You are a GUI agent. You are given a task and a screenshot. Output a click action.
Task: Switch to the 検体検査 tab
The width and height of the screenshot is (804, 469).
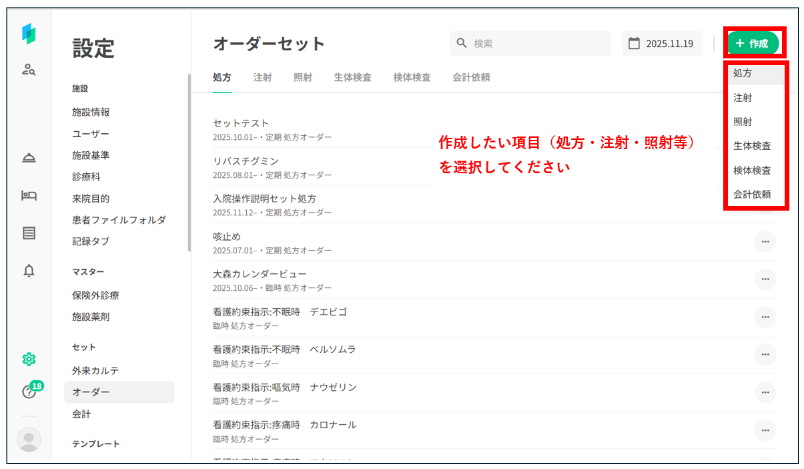(x=412, y=77)
